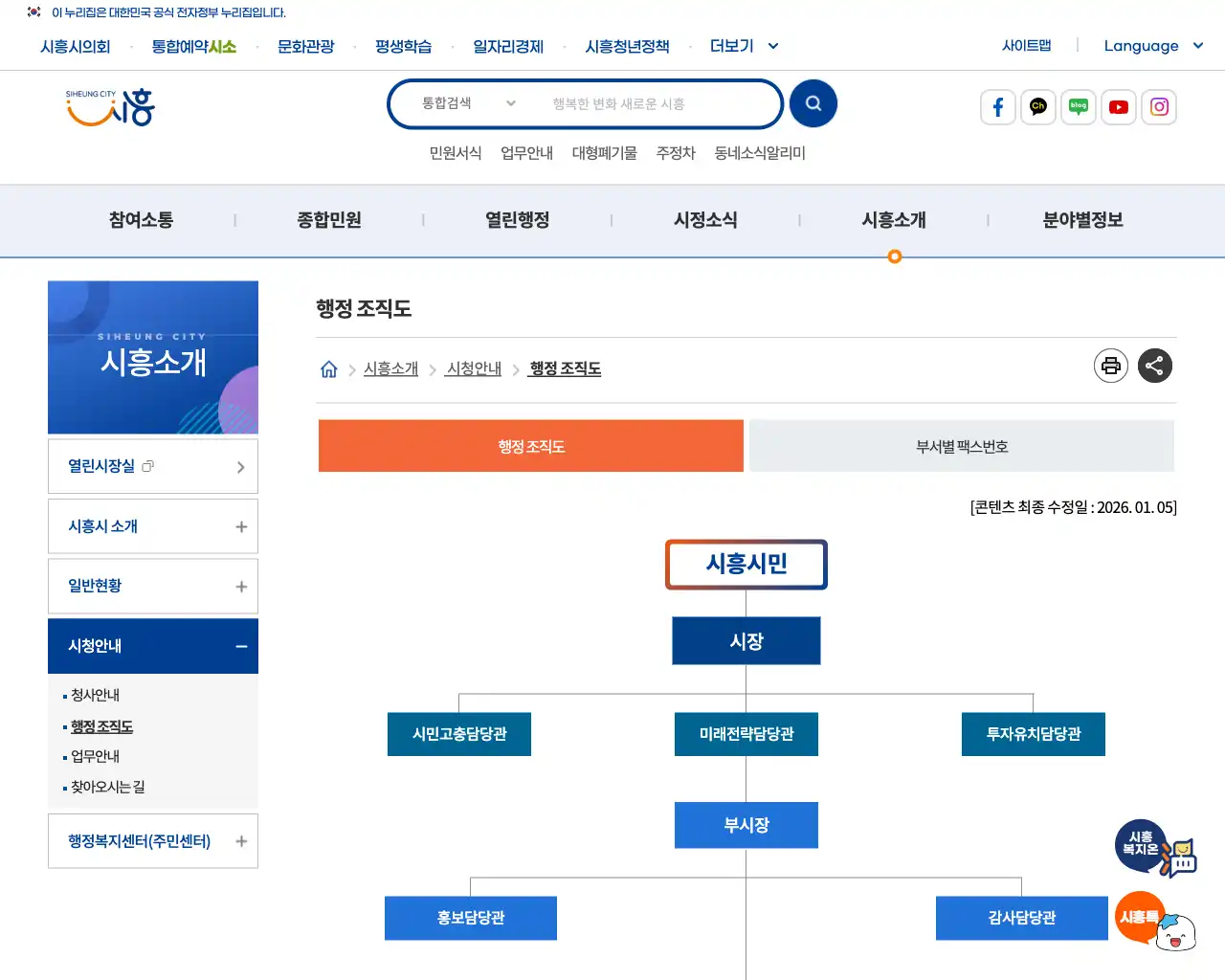The height and width of the screenshot is (980, 1225).
Task: Click the 부시장 org chart box
Action: point(746,825)
